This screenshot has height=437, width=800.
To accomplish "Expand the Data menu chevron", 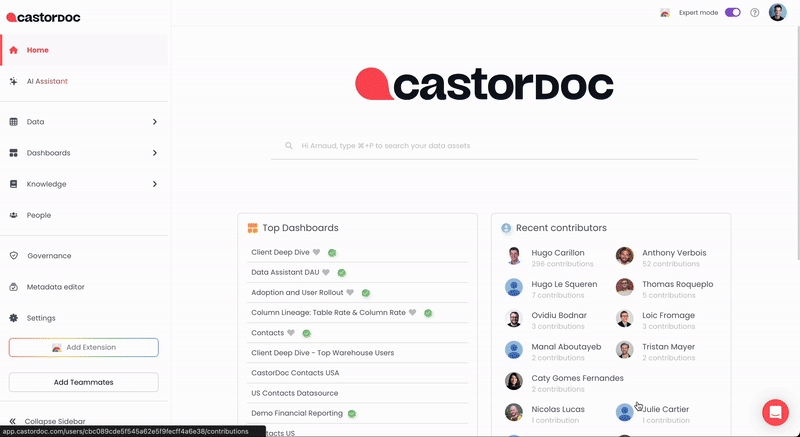I will pos(154,122).
